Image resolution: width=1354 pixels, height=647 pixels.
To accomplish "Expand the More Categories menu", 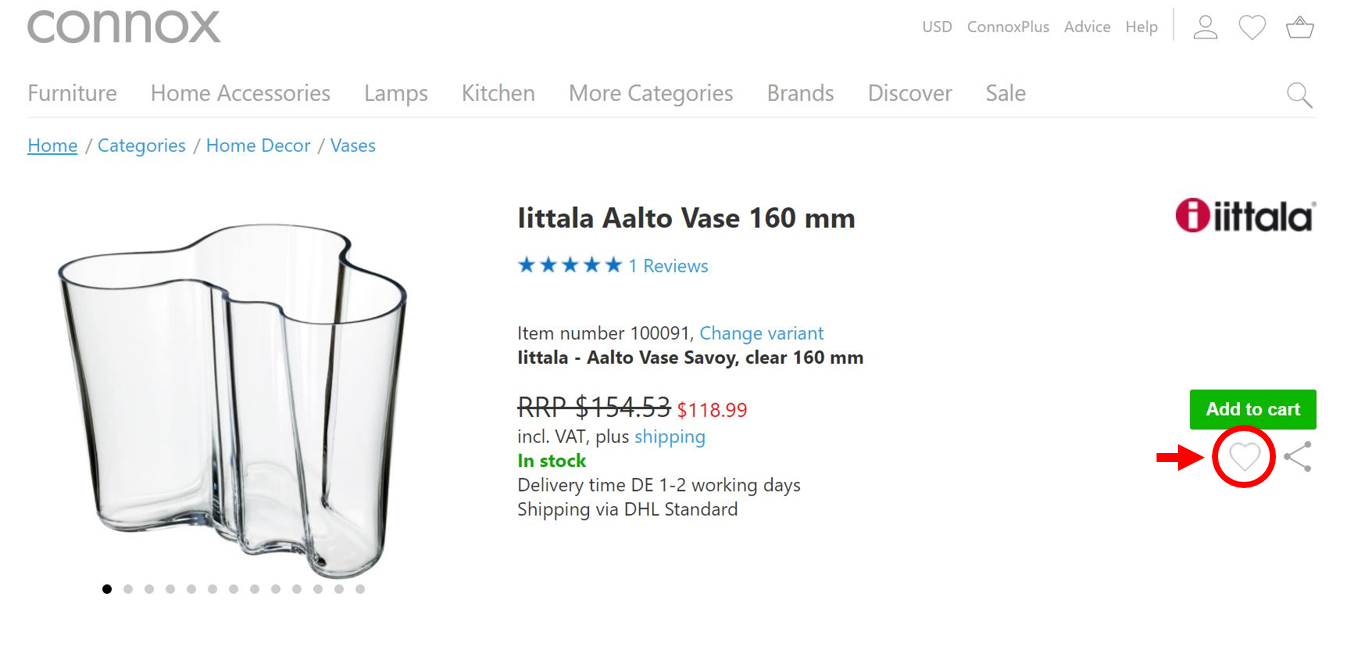I will click(x=650, y=93).
